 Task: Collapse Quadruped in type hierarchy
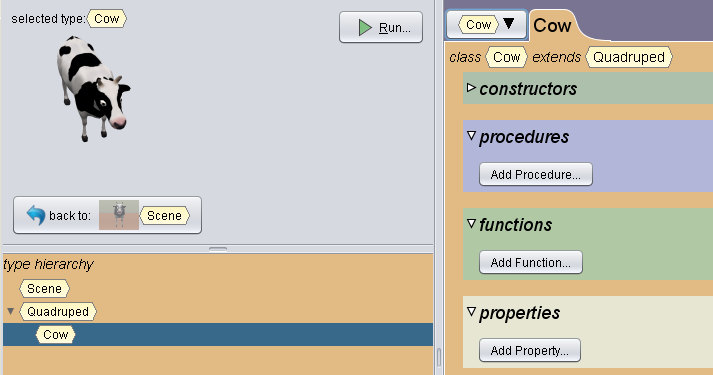click(10, 311)
